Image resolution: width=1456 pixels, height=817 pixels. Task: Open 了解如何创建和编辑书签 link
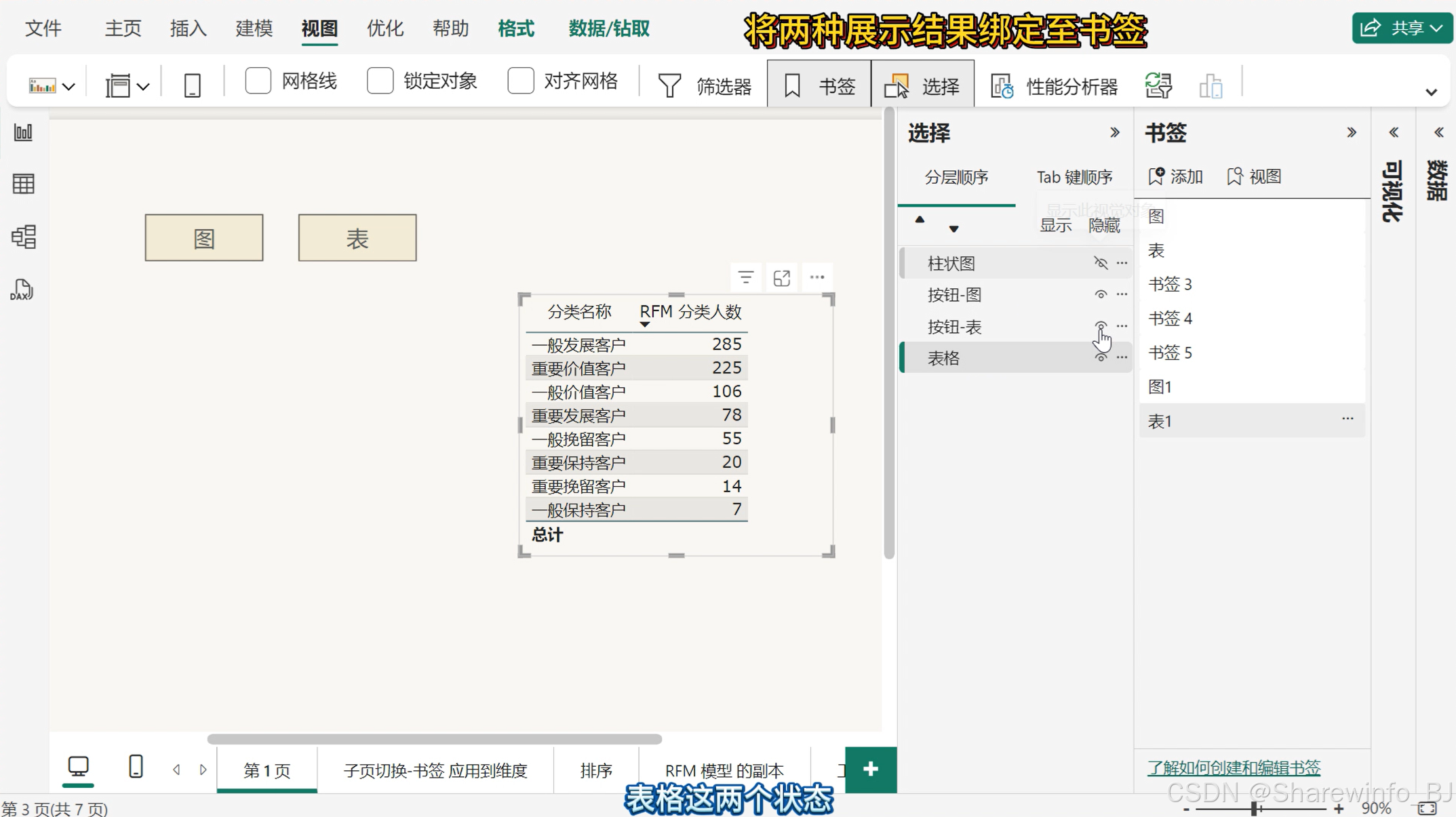tap(1234, 768)
